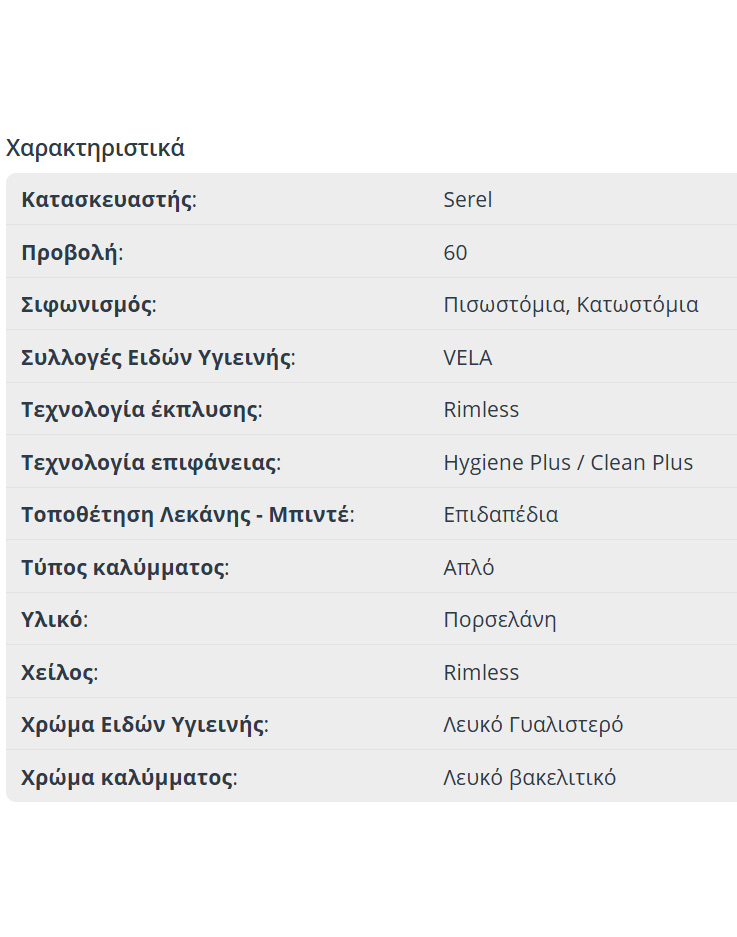
Task: Click the Τοποθέτηση Λεκάνης - Μπιντέ label
Action: coord(188,515)
